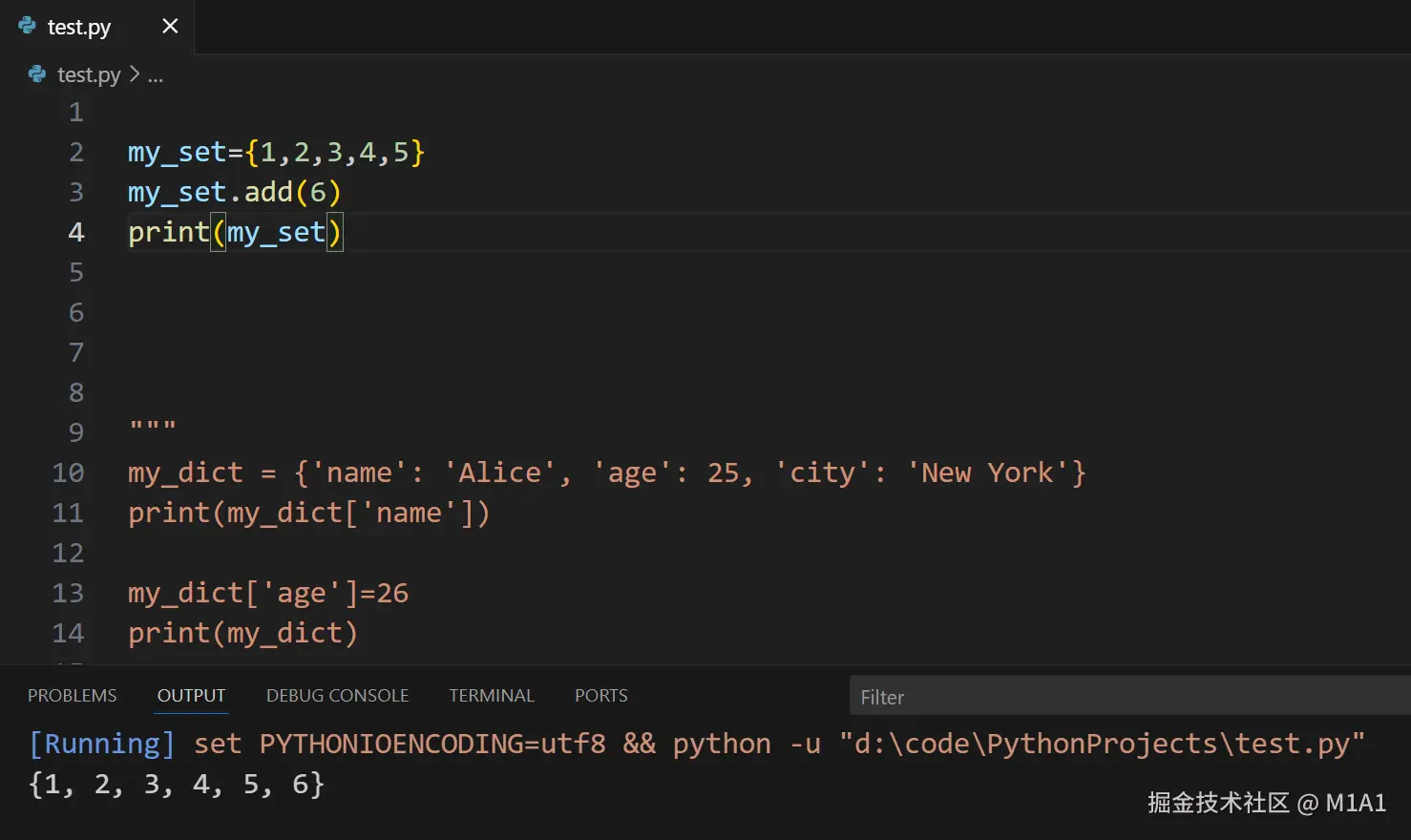
Task: Select the test.py editor tab label
Action: (x=79, y=27)
